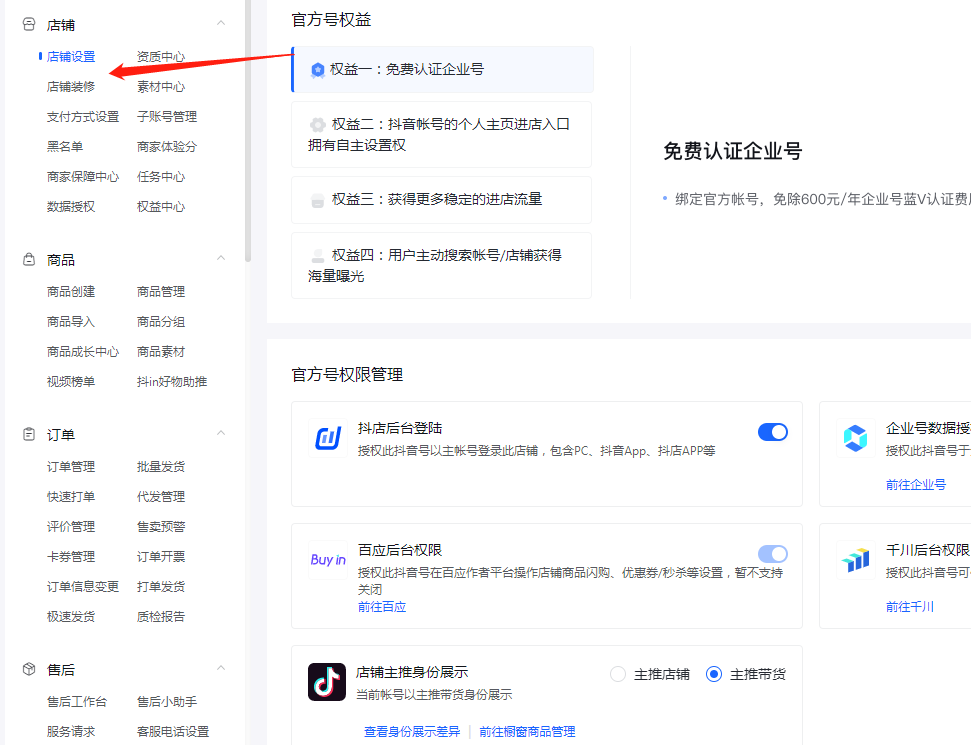Collapse the 店铺 sidebar section

(x=221, y=24)
